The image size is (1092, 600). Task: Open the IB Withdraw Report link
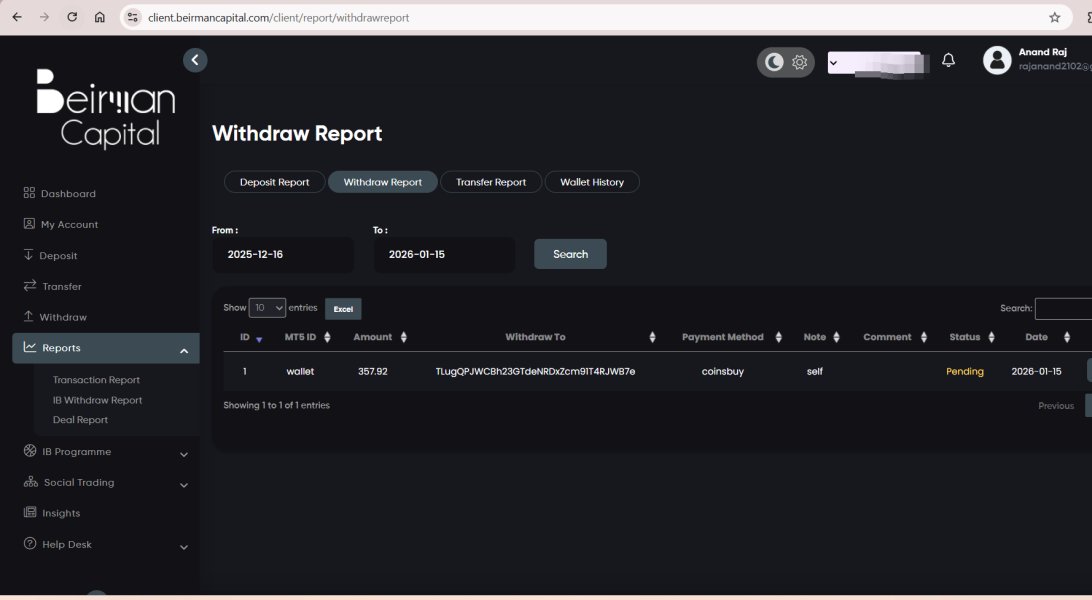[97, 400]
